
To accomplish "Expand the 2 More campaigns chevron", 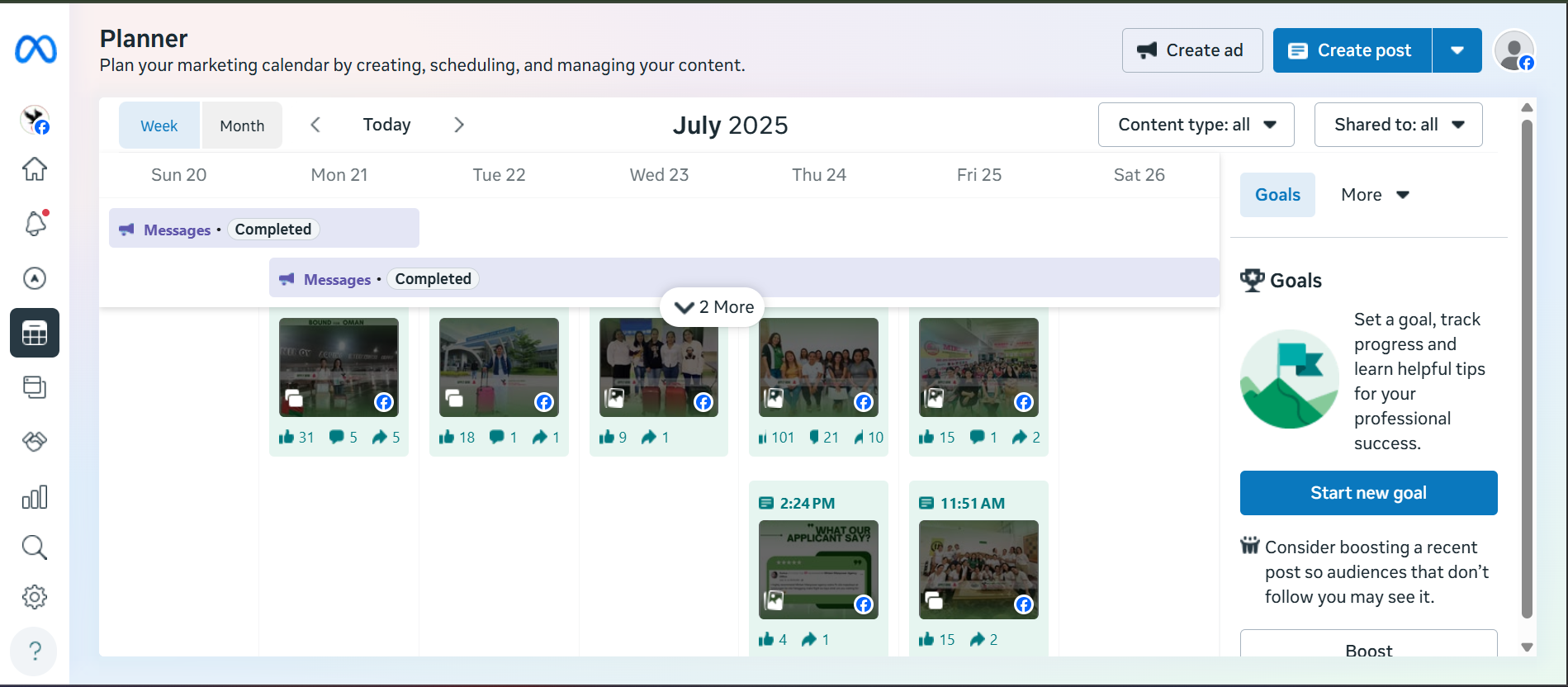I will 713,307.
